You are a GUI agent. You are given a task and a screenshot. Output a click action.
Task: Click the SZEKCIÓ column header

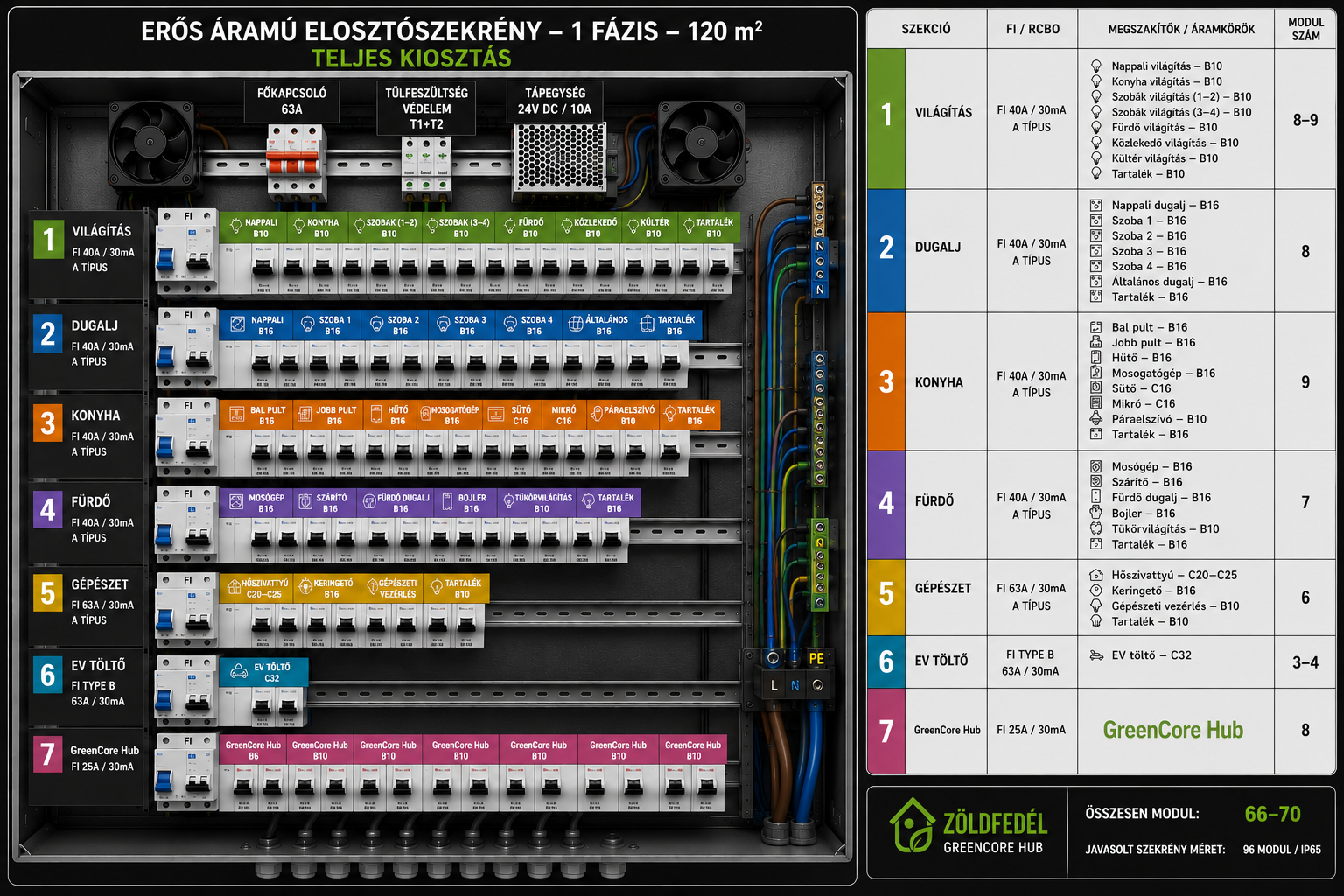926,29
